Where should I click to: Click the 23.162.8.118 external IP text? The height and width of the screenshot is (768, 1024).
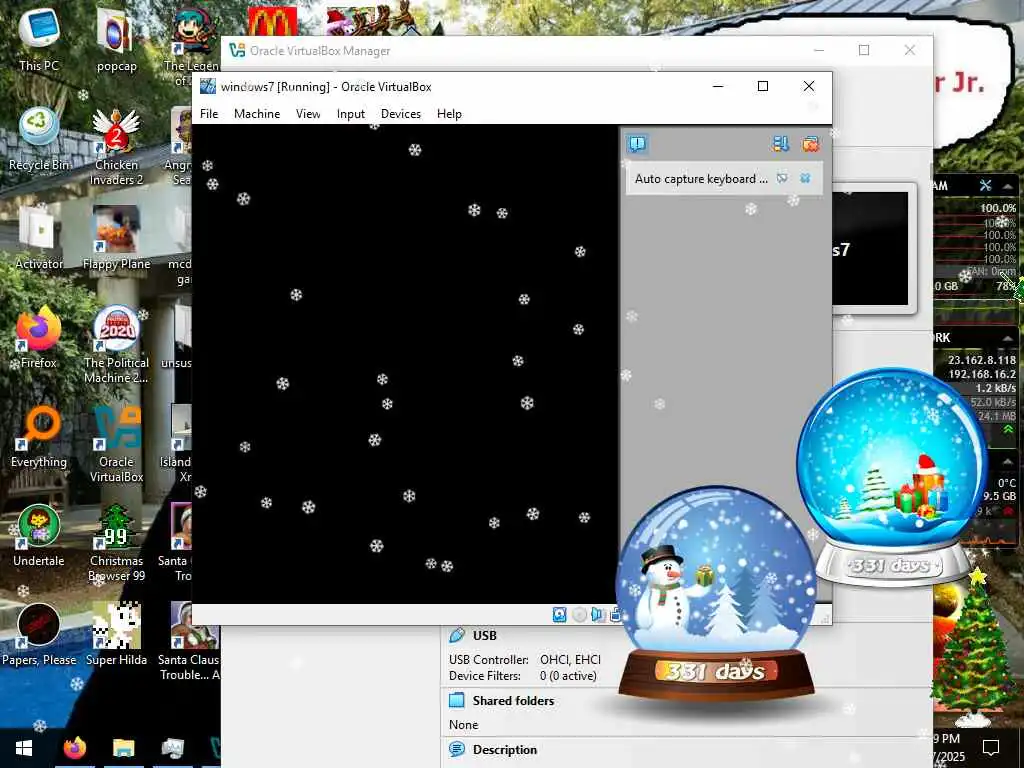click(x=982, y=360)
